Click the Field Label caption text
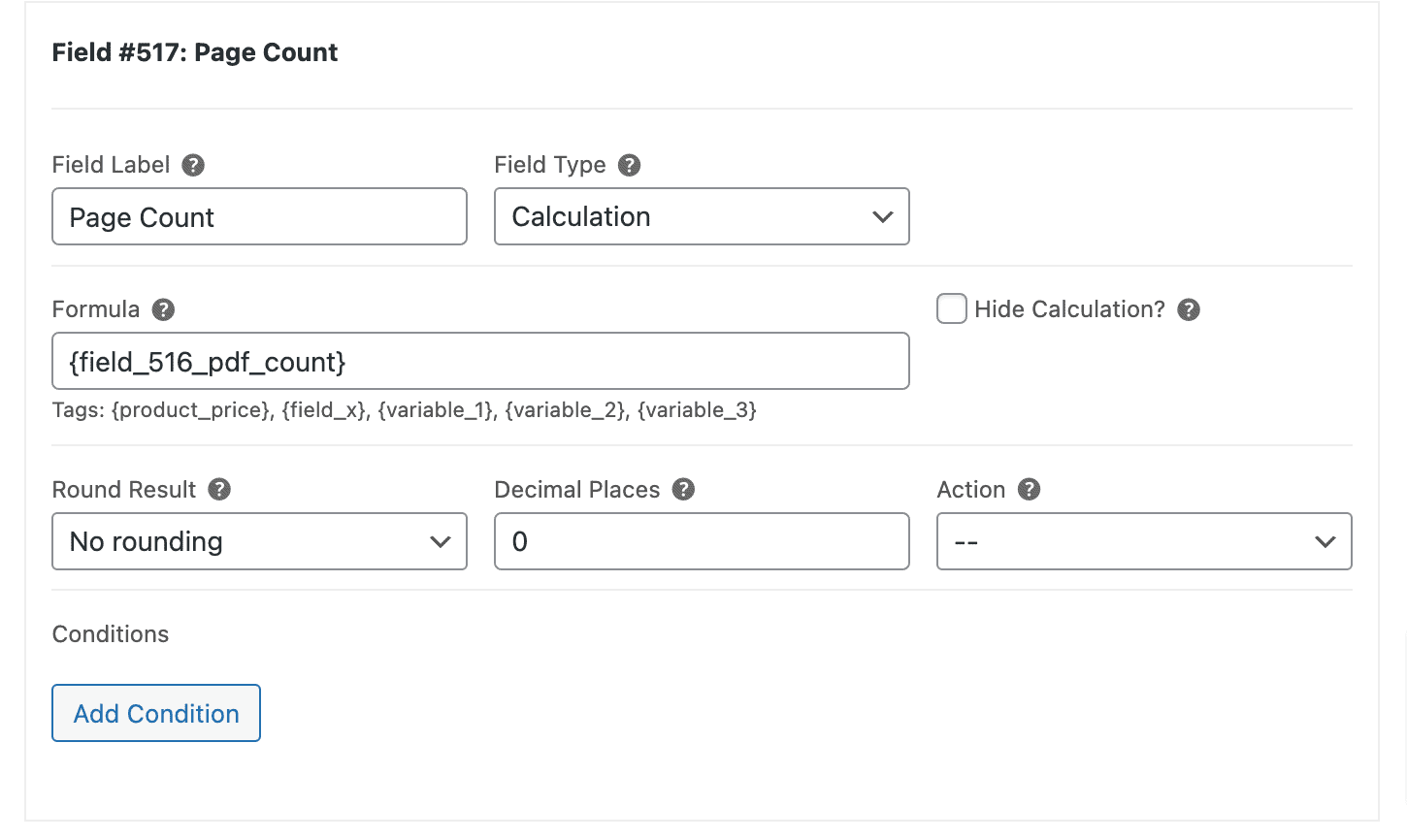The height and width of the screenshot is (840, 1407). pos(112,165)
